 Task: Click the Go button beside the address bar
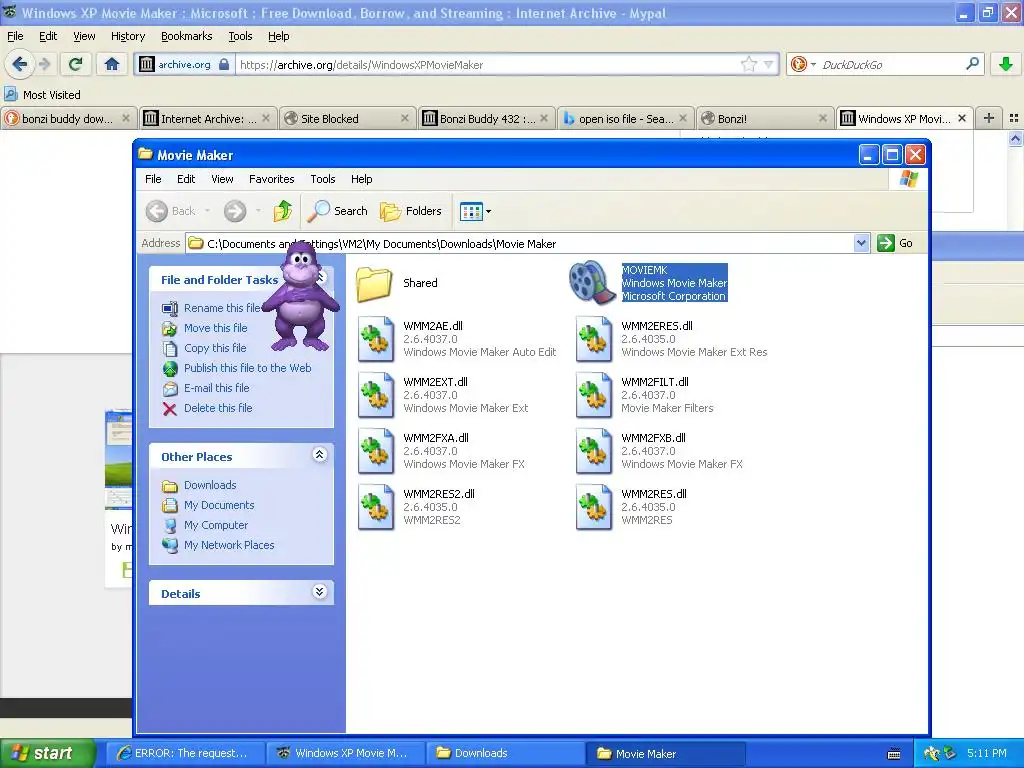pos(895,243)
